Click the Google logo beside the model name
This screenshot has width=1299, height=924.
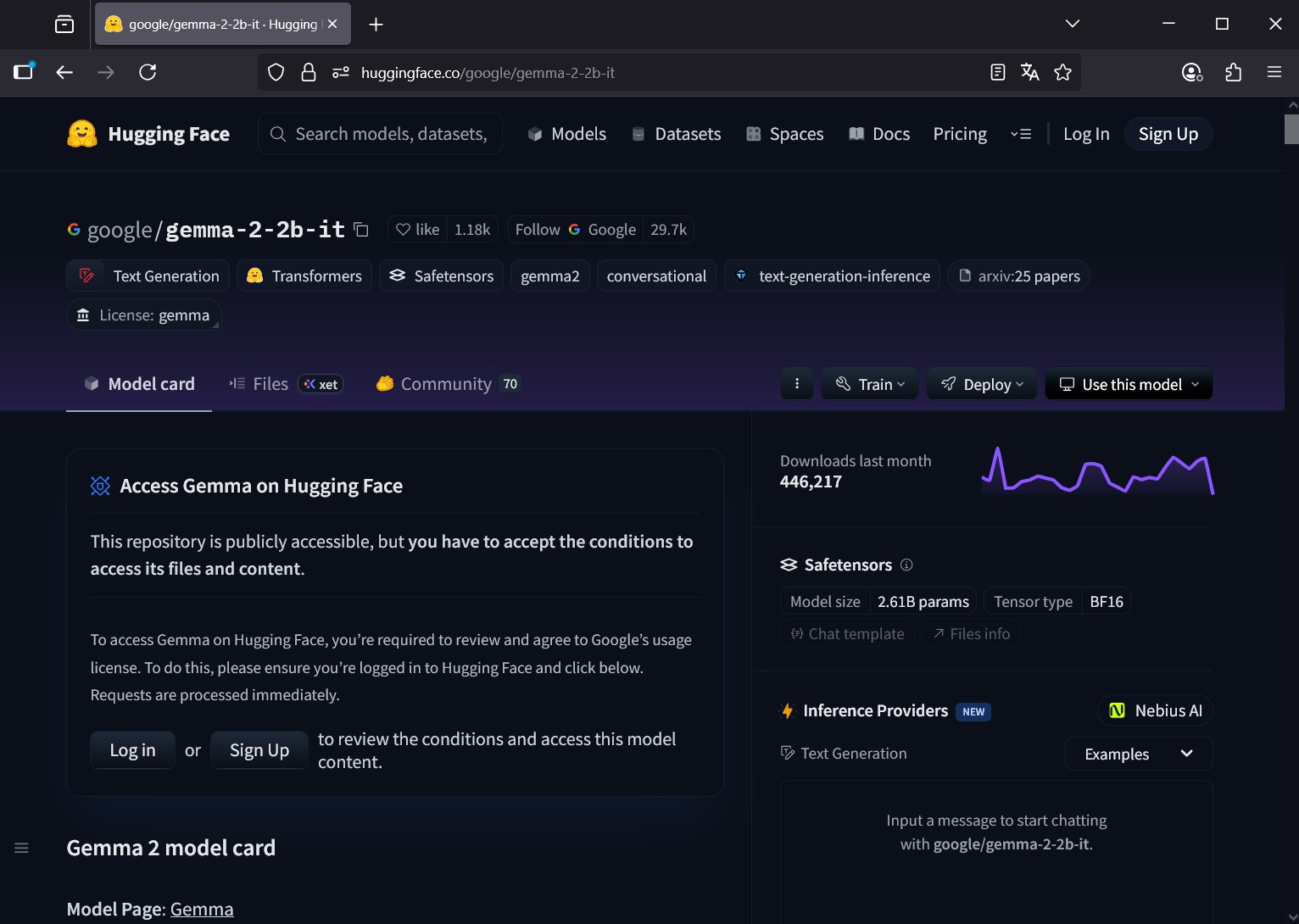point(75,230)
